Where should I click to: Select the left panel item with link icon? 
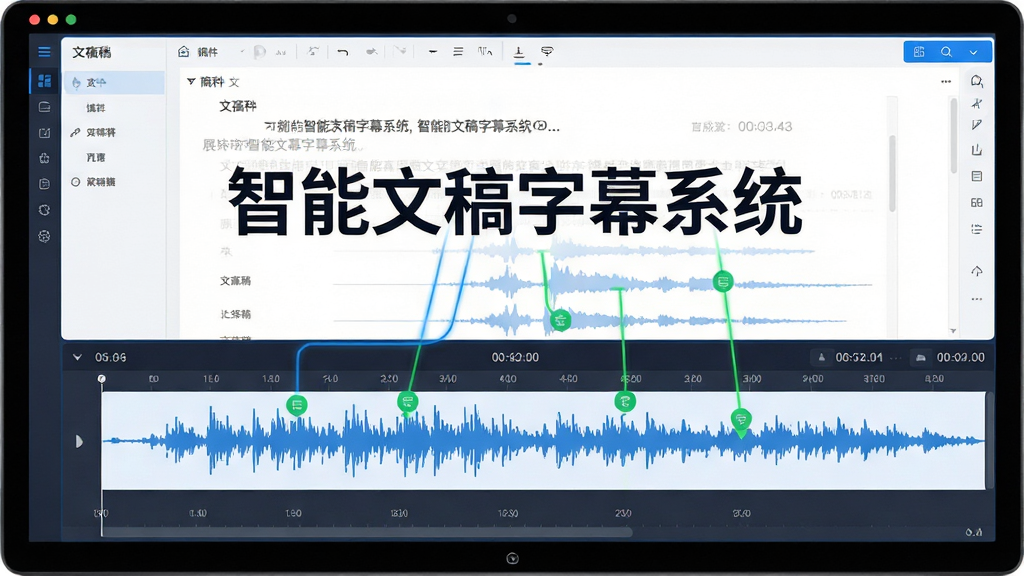(114, 133)
